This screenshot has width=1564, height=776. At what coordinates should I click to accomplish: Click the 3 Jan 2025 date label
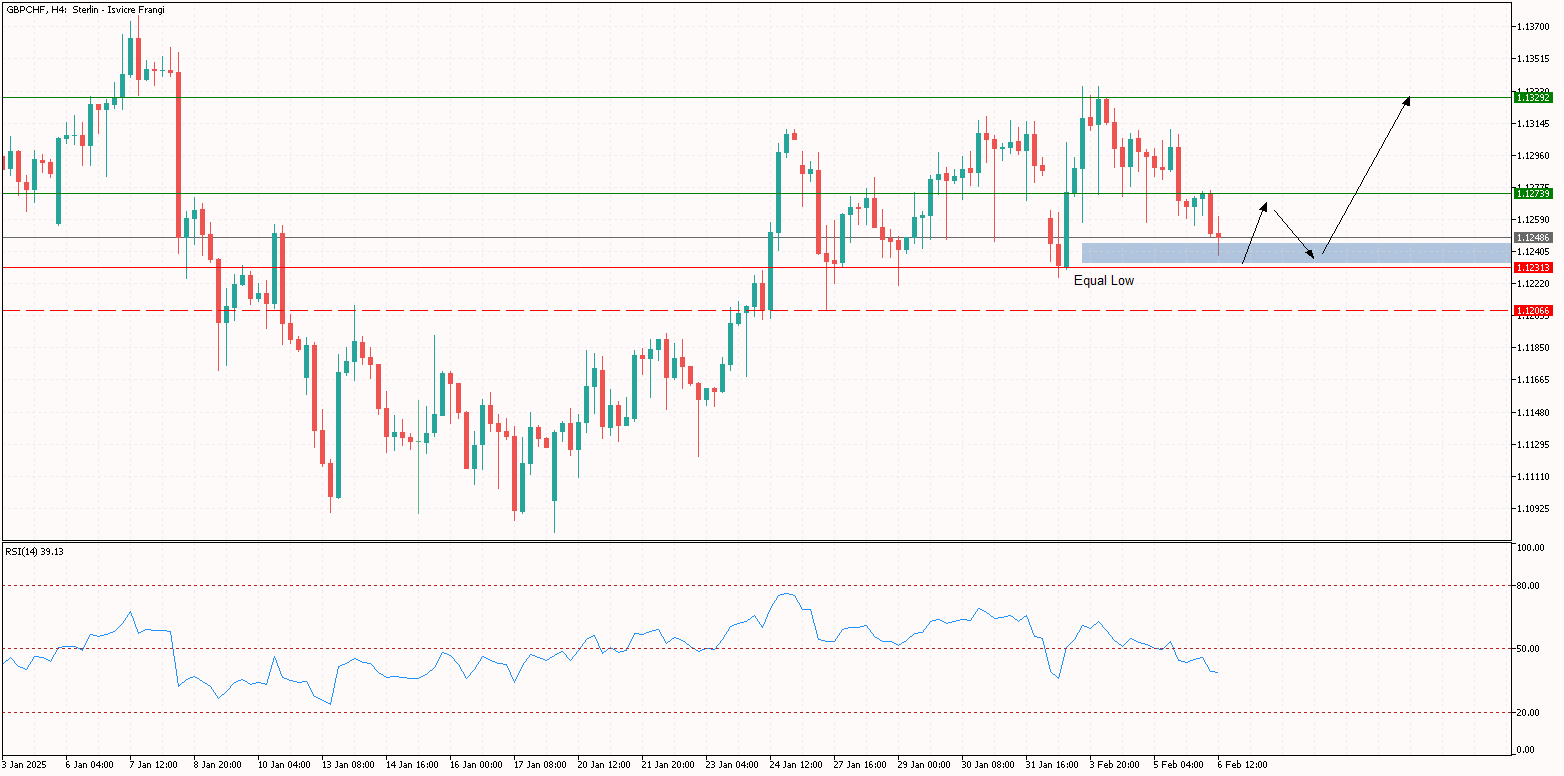24,765
